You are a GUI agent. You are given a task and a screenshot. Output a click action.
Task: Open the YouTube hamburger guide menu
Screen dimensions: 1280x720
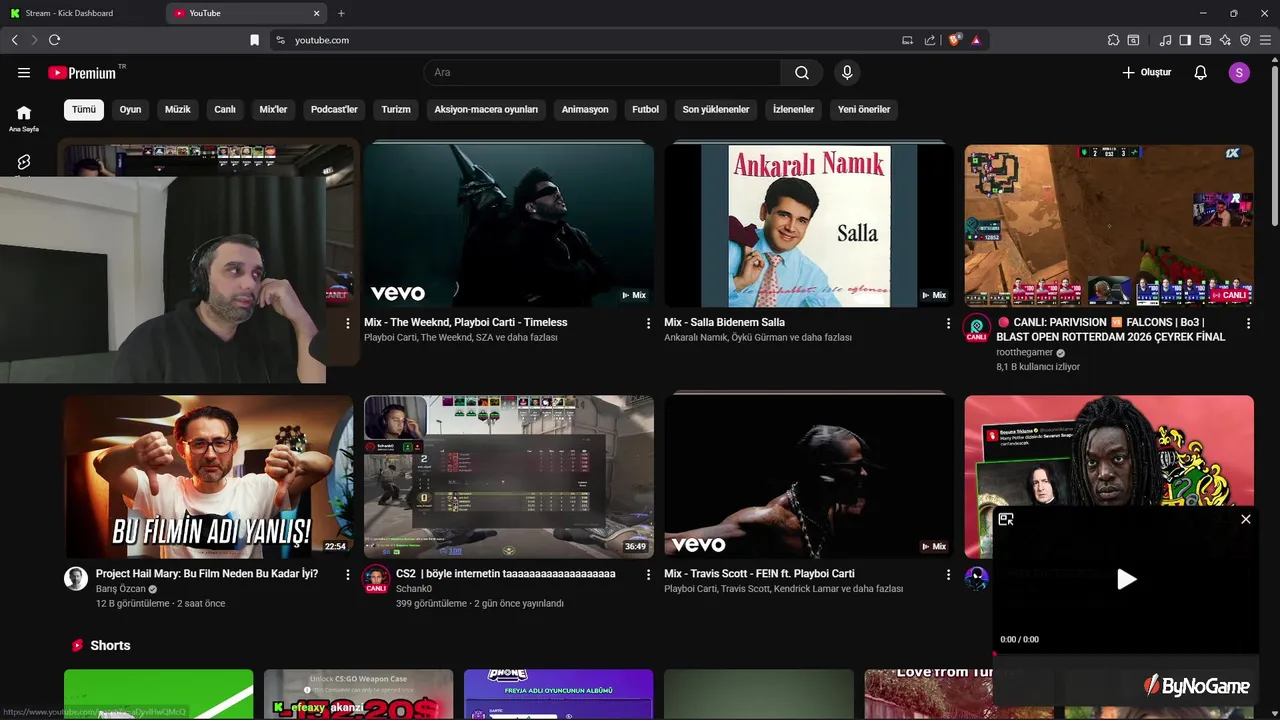[x=24, y=72]
